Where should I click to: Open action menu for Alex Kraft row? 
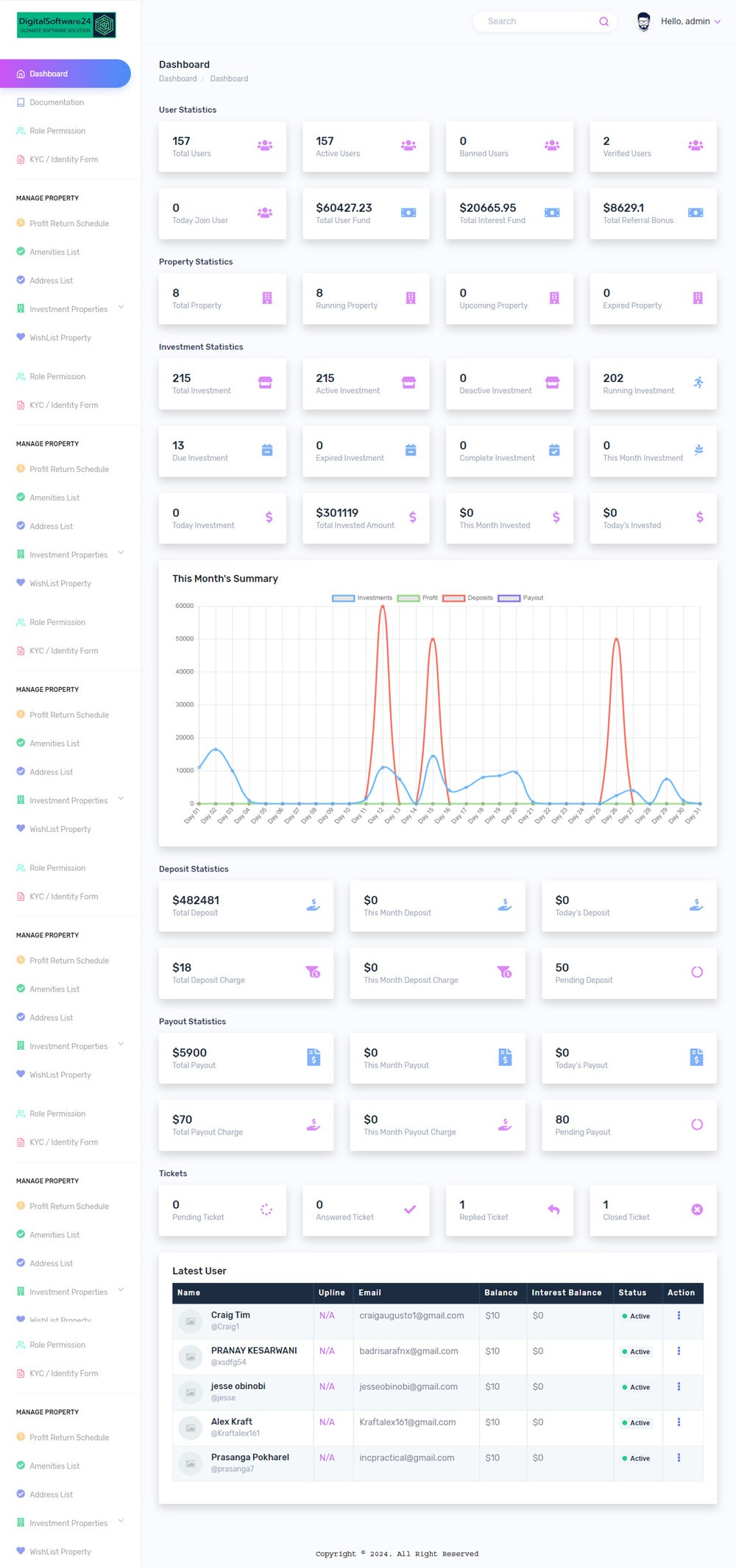click(679, 1422)
